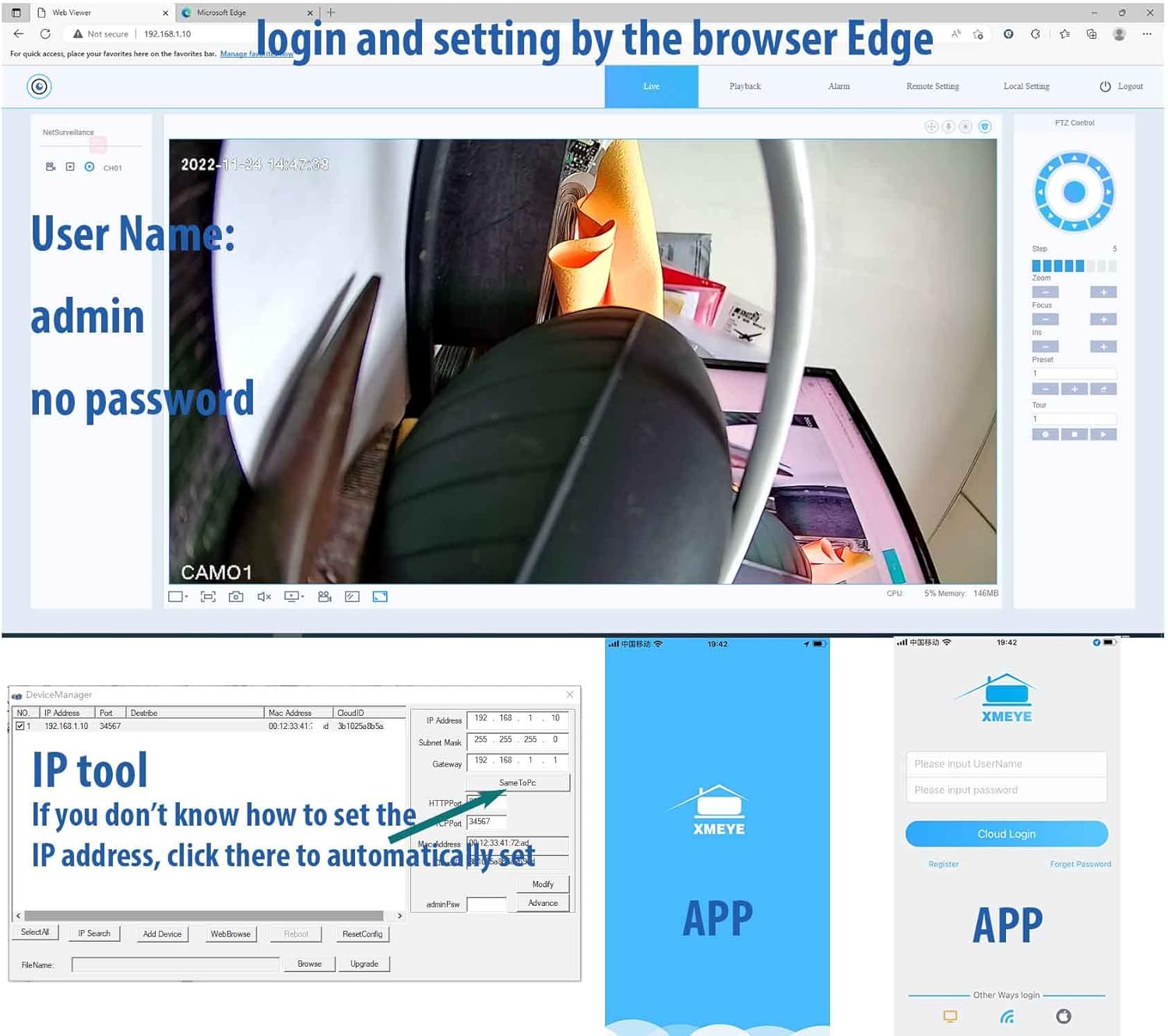Click the Web Viewer browser tab
This screenshot has height=1036, width=1168.
[101, 12]
